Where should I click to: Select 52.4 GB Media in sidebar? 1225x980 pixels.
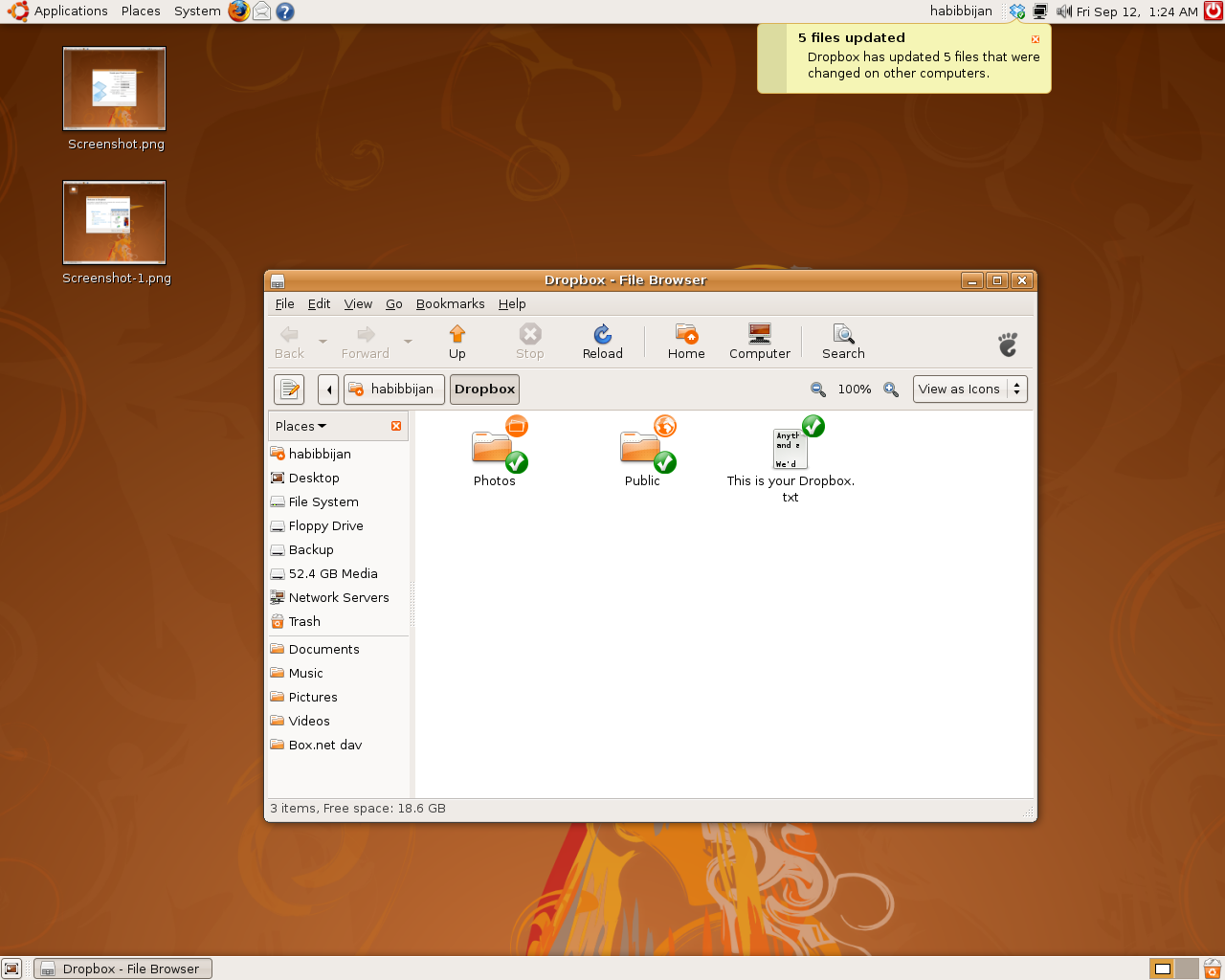(338, 573)
